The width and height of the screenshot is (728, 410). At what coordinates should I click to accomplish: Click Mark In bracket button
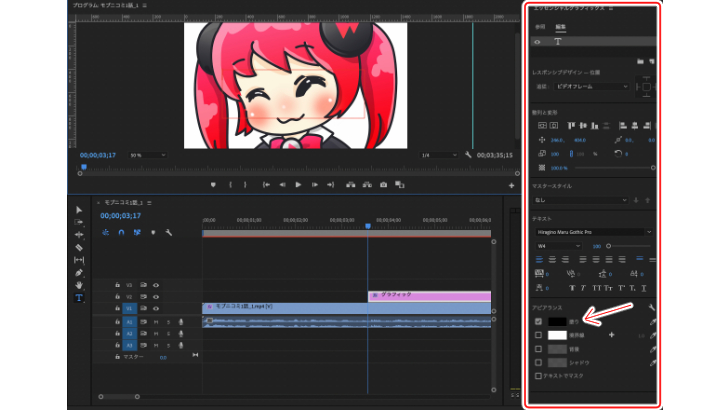230,185
